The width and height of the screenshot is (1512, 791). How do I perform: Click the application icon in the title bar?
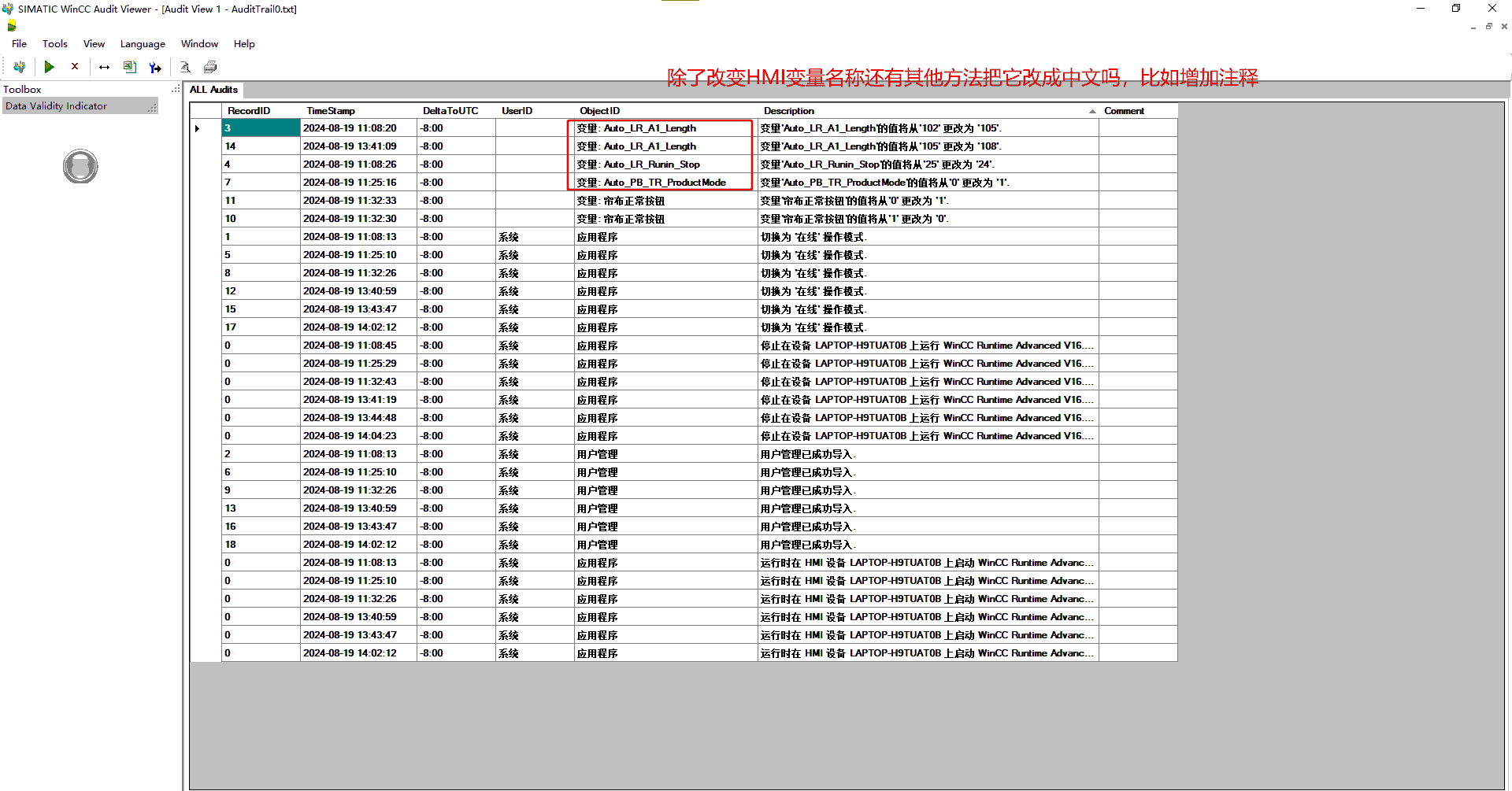coord(8,9)
